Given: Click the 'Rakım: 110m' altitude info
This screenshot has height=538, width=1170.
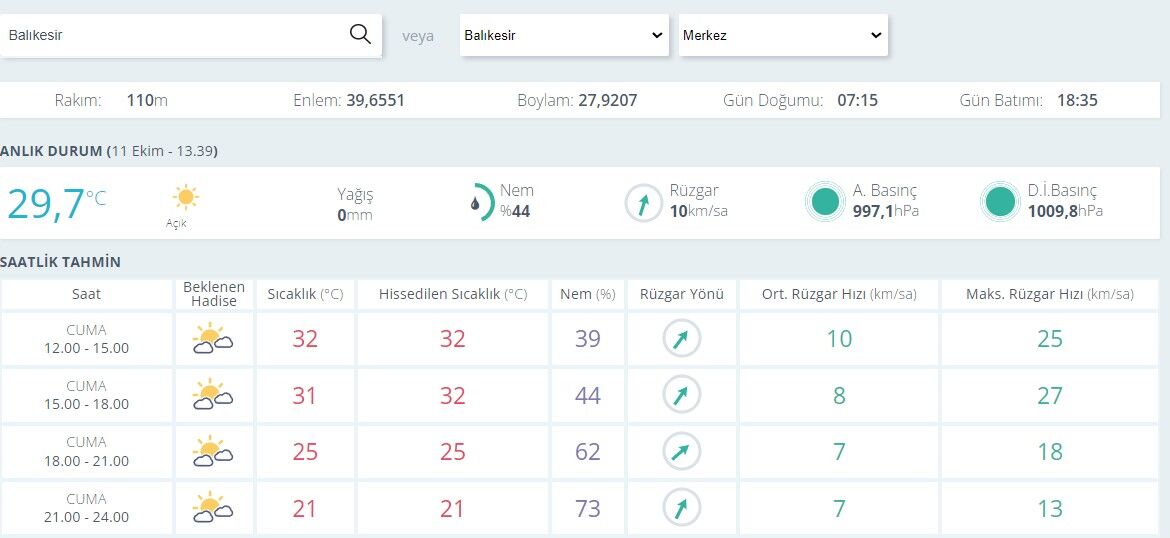Looking at the screenshot, I should [x=111, y=100].
